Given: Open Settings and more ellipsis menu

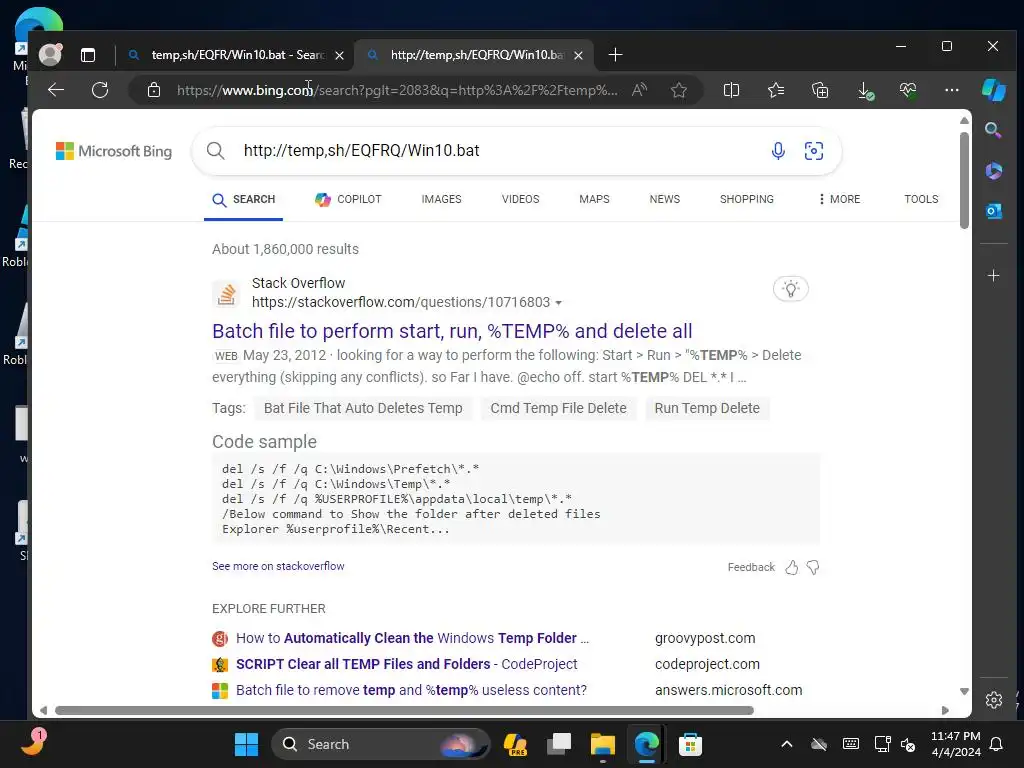Looking at the screenshot, I should 952,90.
